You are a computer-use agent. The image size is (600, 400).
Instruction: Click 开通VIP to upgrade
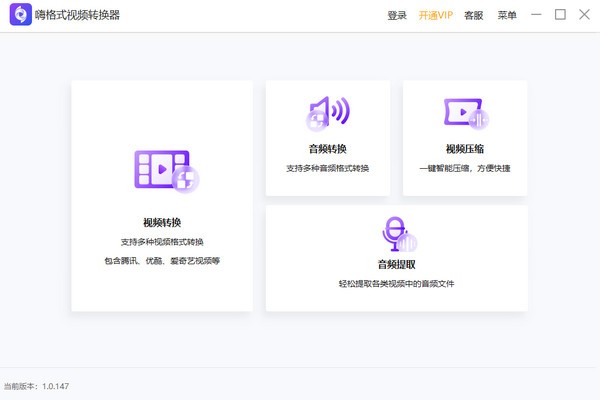pos(435,15)
